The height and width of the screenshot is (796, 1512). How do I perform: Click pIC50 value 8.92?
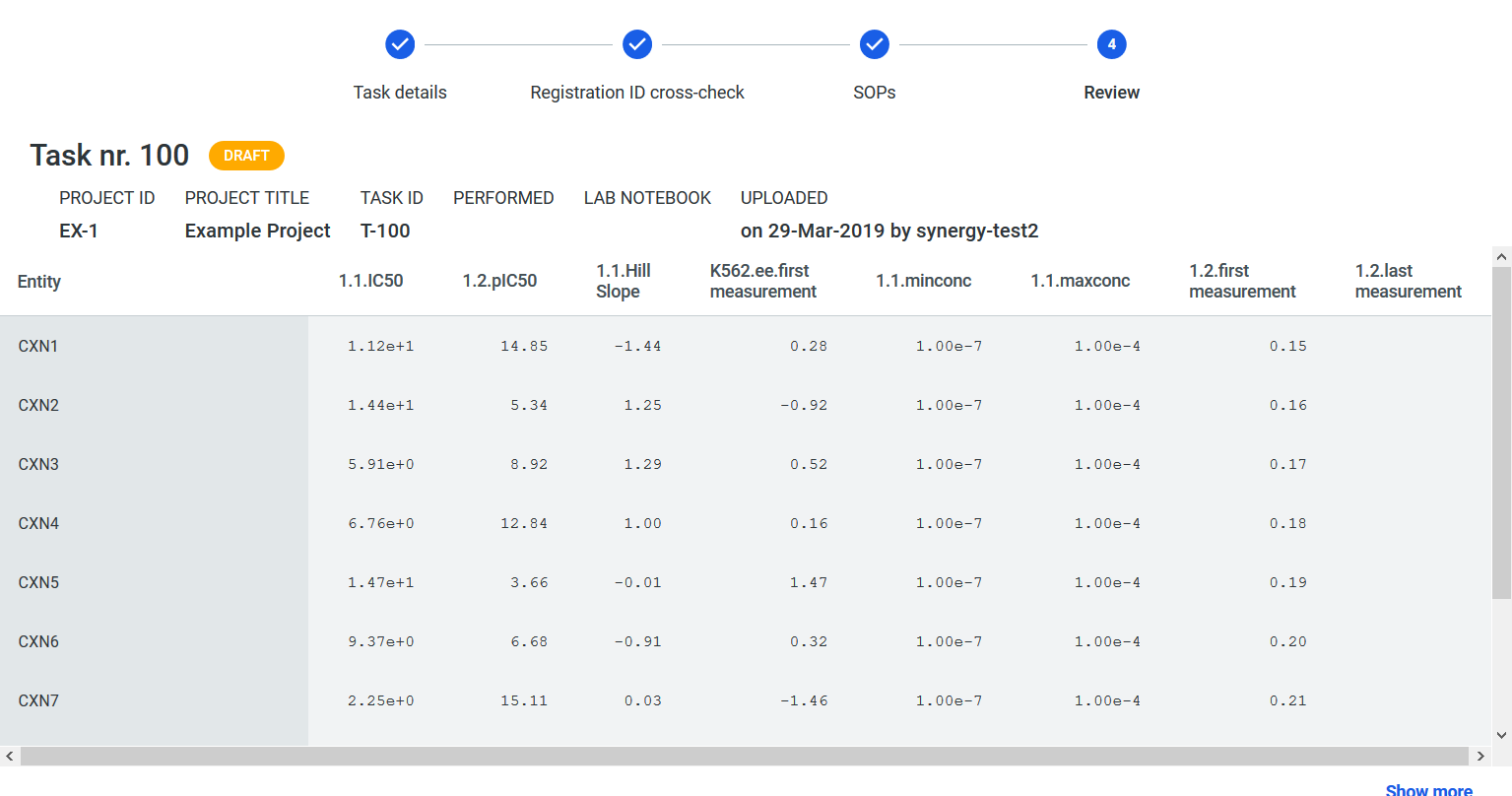tap(529, 464)
